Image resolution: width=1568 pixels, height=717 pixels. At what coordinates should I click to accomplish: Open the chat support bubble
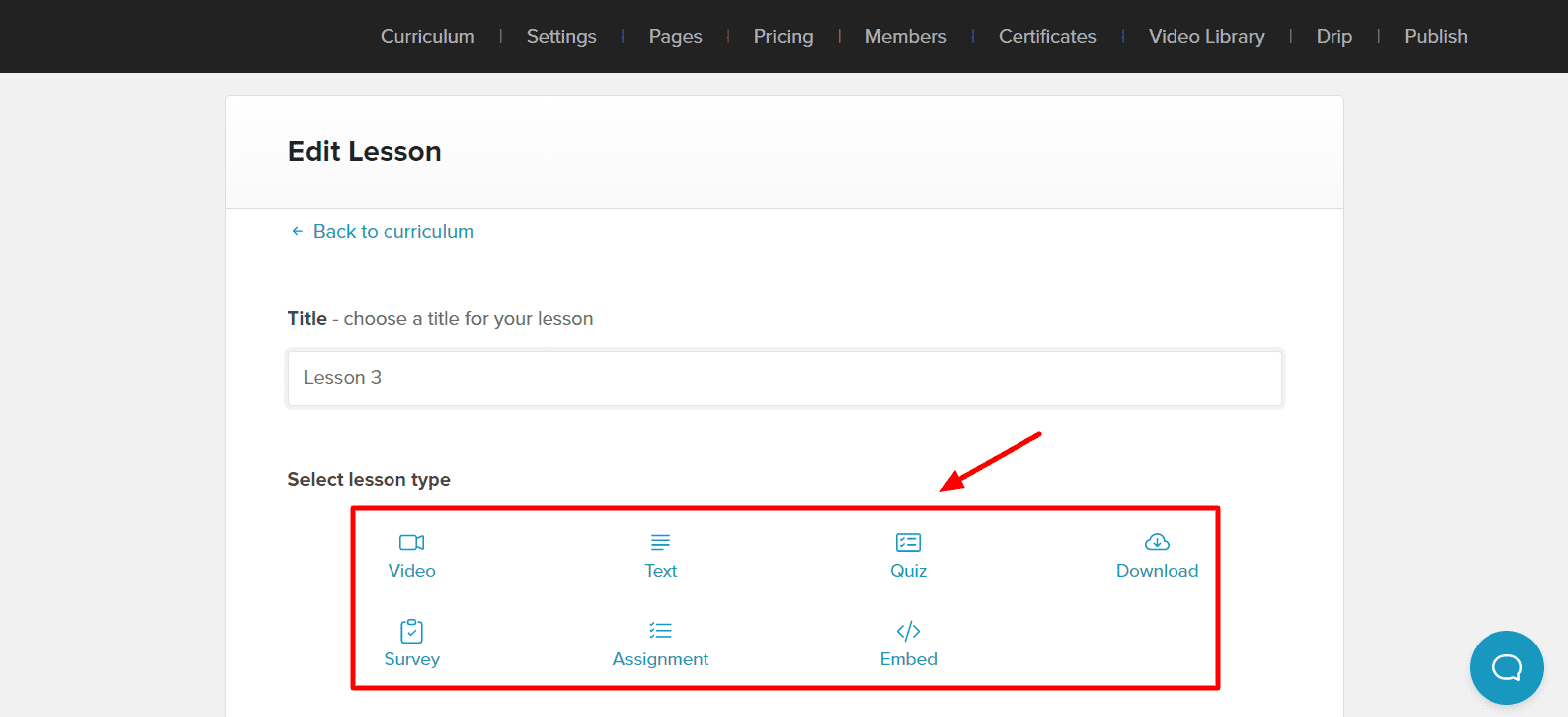(1506, 667)
